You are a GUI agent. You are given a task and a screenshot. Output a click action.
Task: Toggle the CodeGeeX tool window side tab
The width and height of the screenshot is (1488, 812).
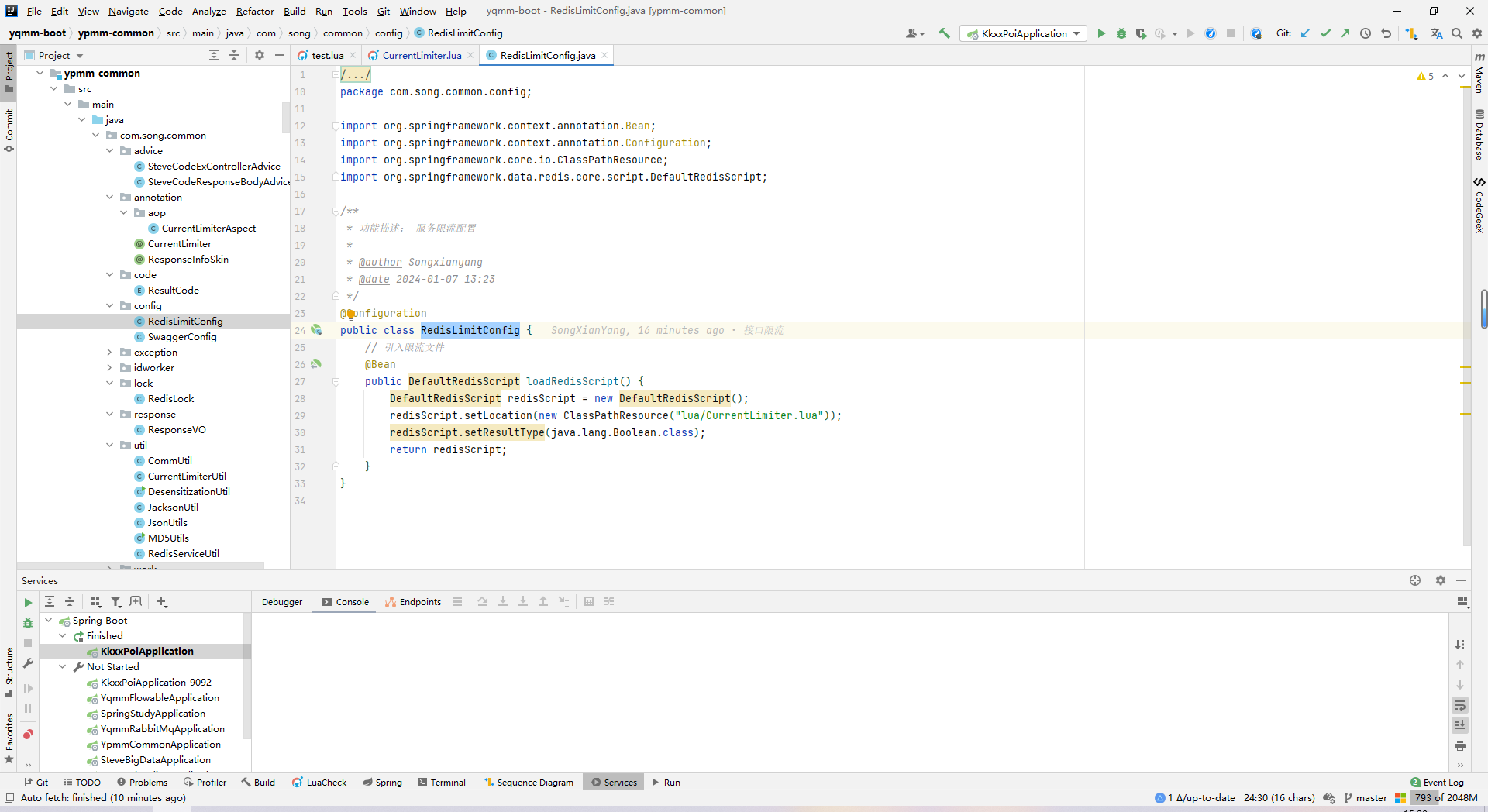click(1479, 205)
